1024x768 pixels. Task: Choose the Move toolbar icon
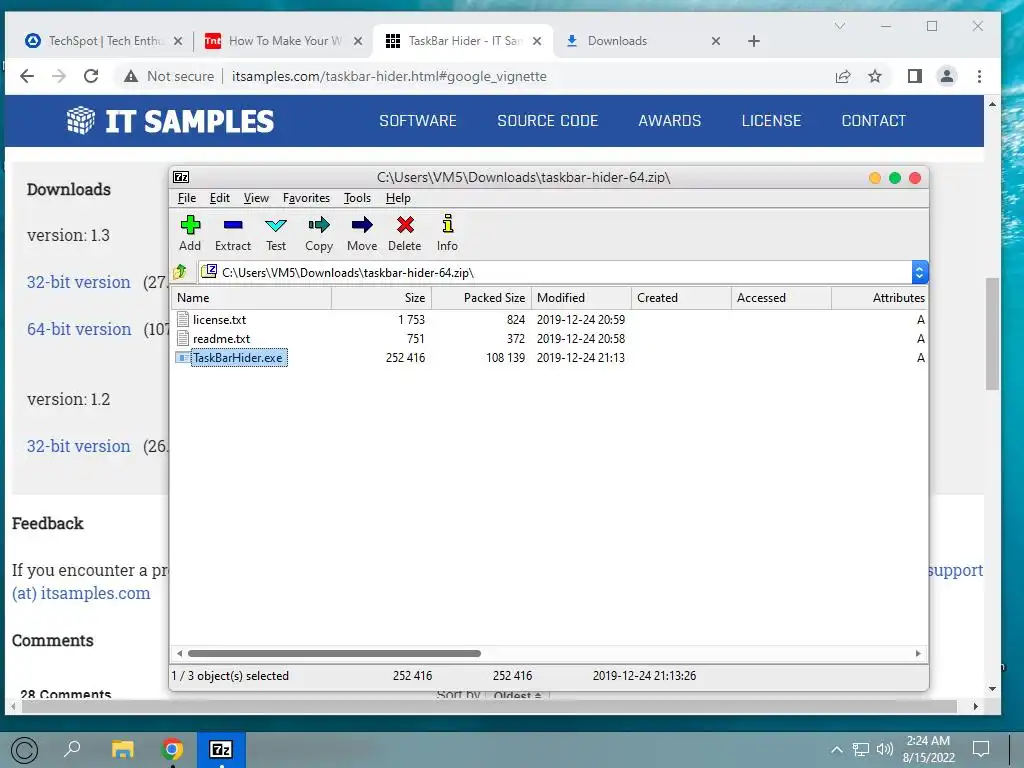[x=362, y=233]
